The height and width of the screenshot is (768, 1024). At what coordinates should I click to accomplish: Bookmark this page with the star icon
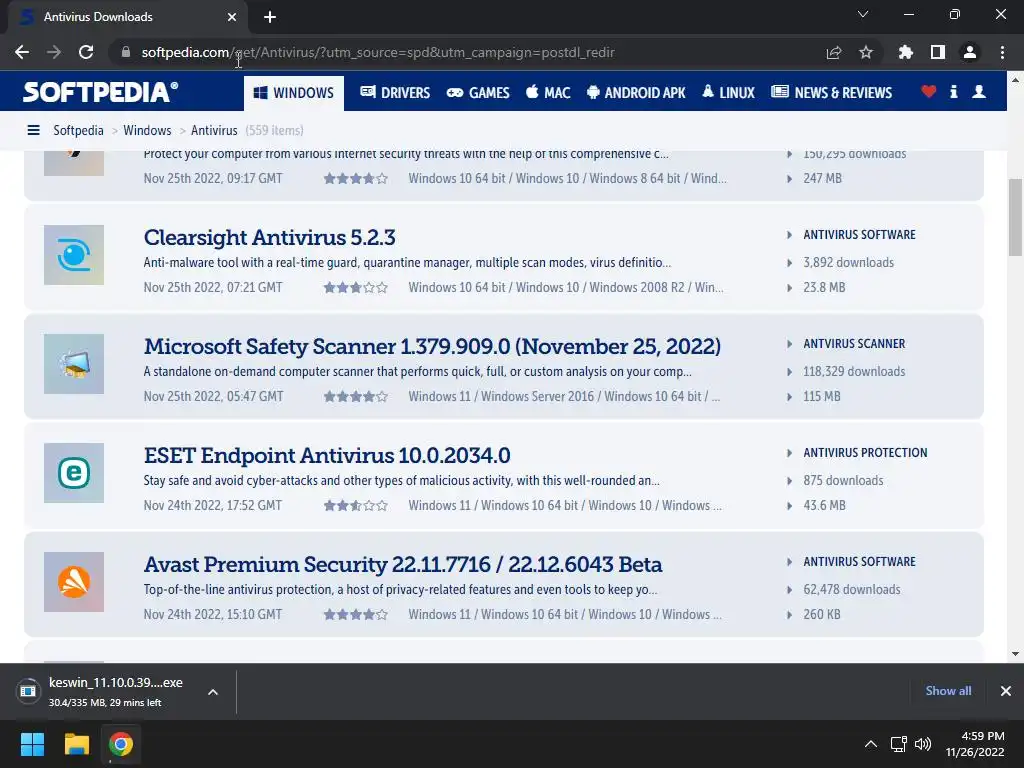pos(866,52)
